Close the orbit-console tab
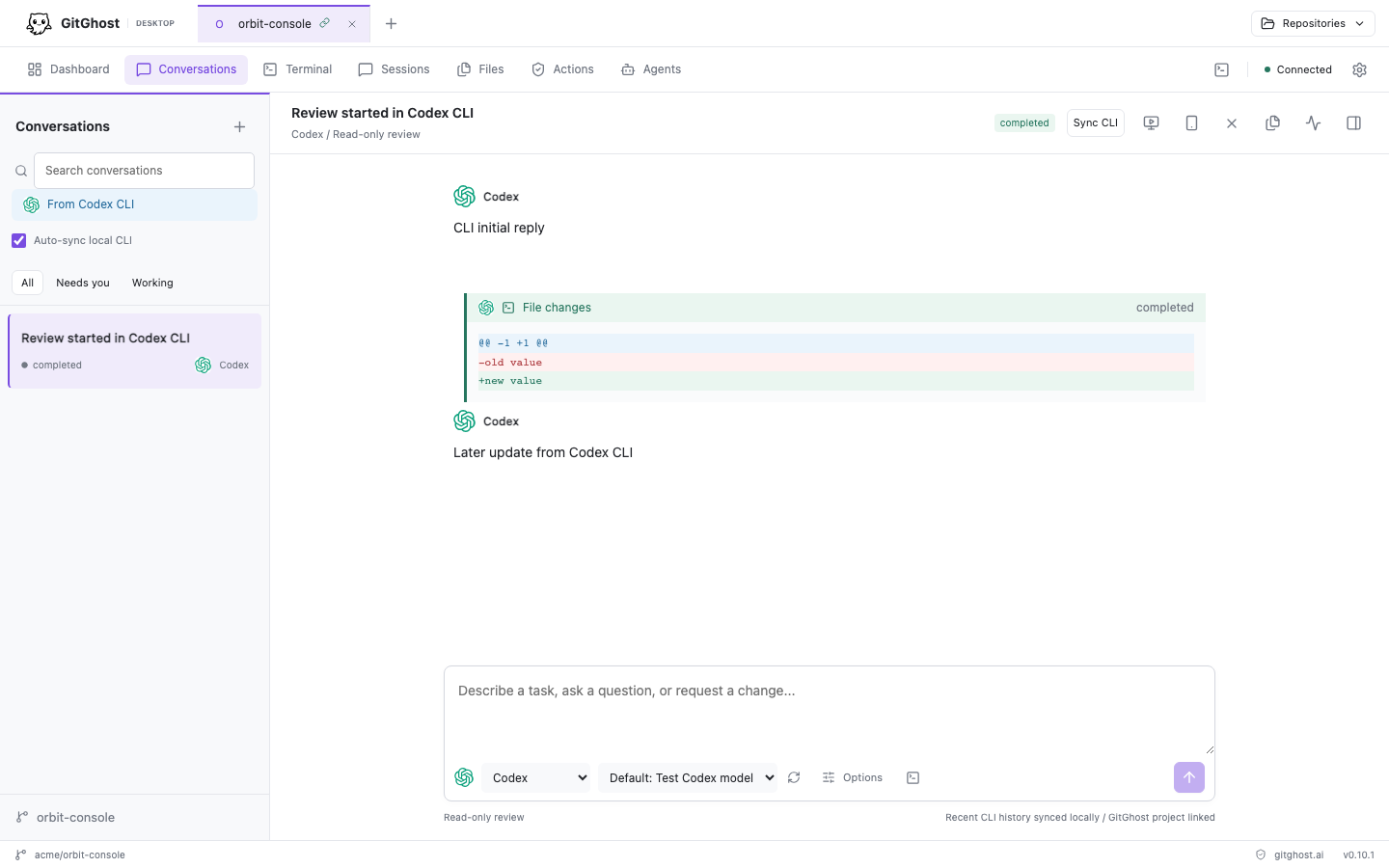This screenshot has height=868, width=1389. 352,24
